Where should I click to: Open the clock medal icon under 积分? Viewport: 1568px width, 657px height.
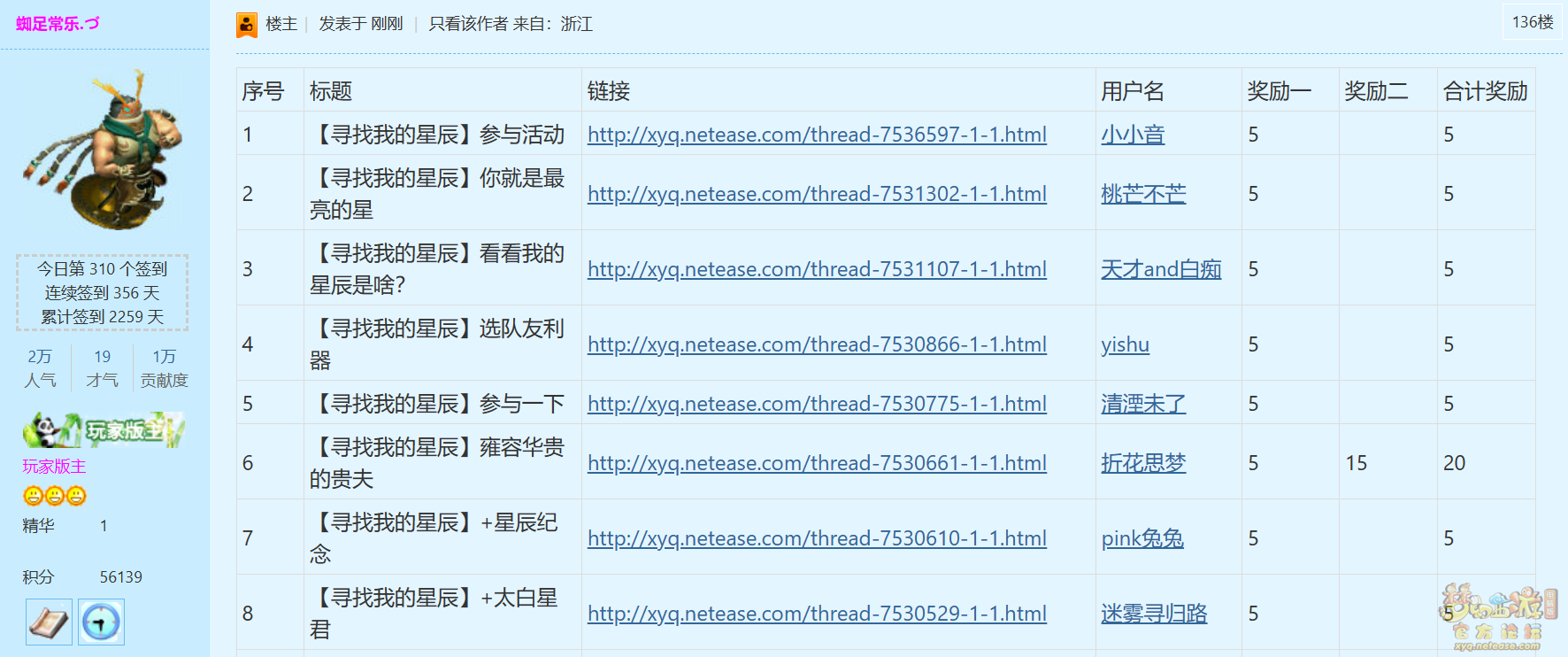click(x=101, y=622)
